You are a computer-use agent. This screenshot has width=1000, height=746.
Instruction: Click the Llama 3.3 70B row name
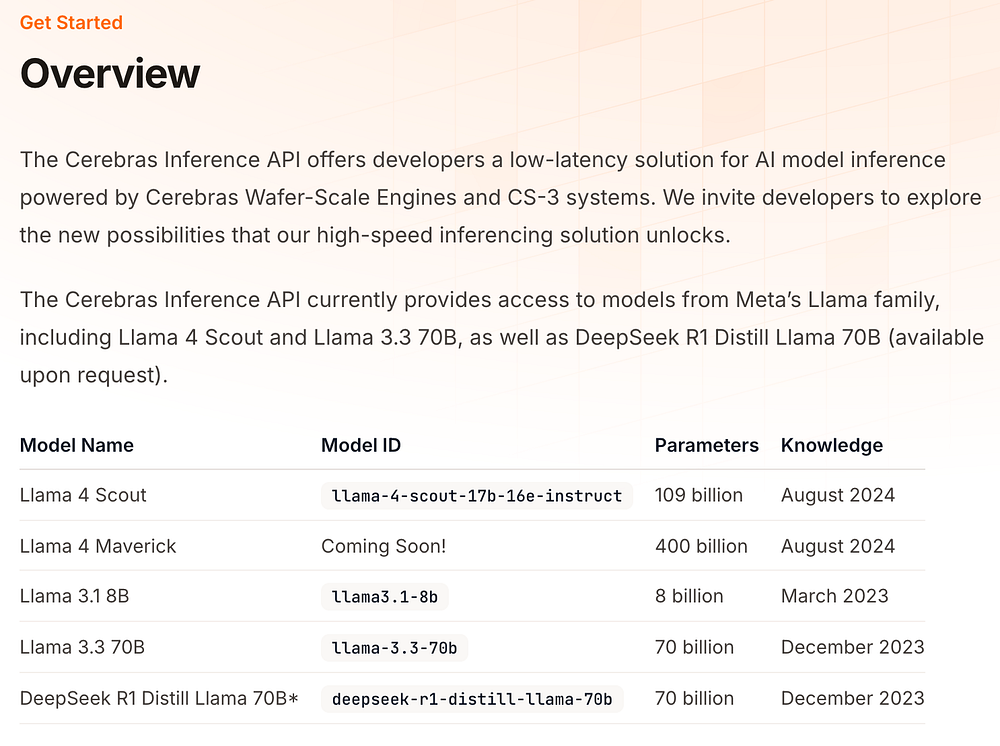[x=82, y=647]
